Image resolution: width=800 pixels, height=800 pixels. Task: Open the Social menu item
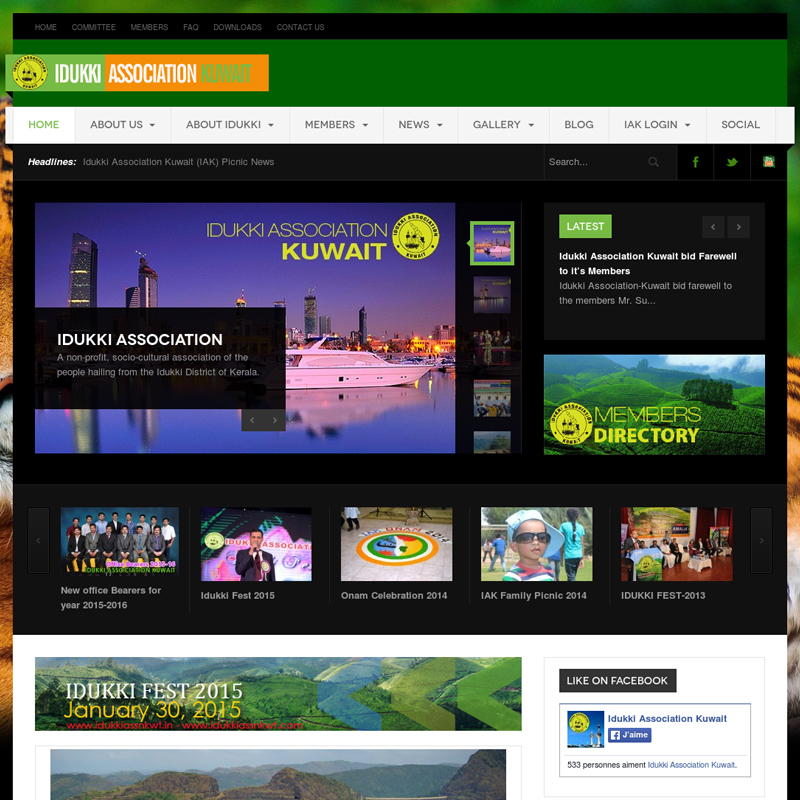click(x=740, y=124)
